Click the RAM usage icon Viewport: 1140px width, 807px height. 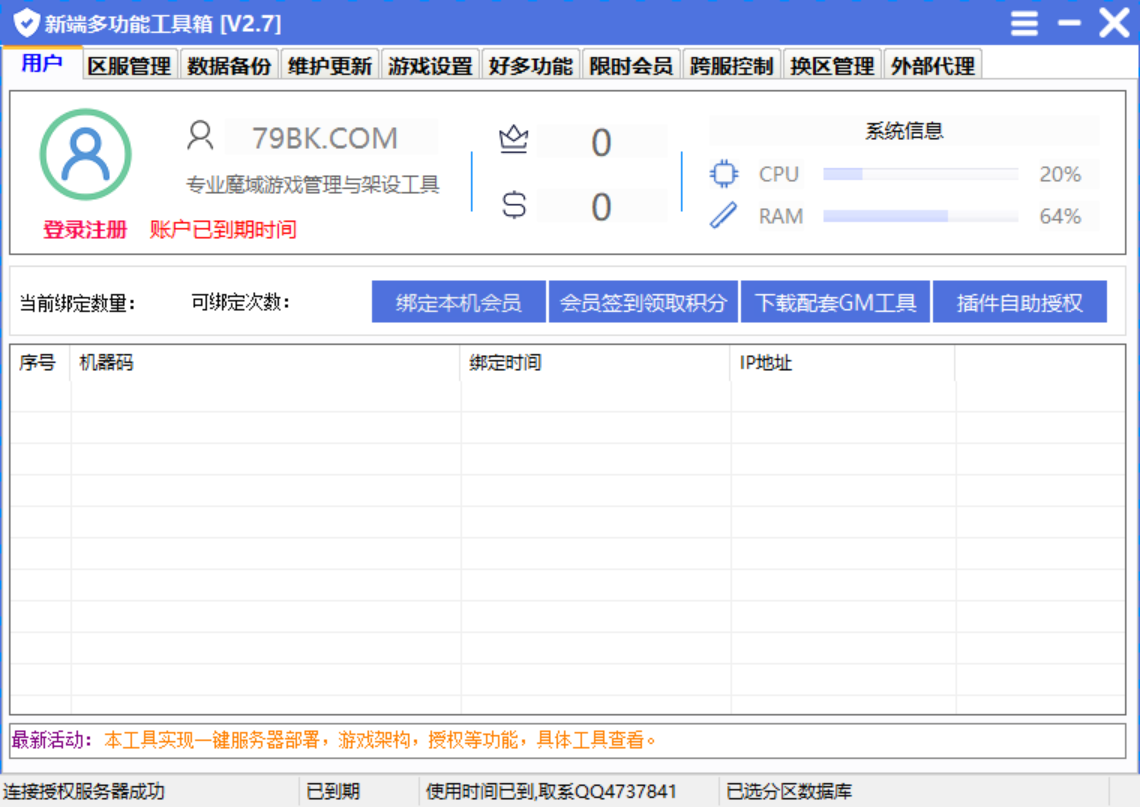723,216
